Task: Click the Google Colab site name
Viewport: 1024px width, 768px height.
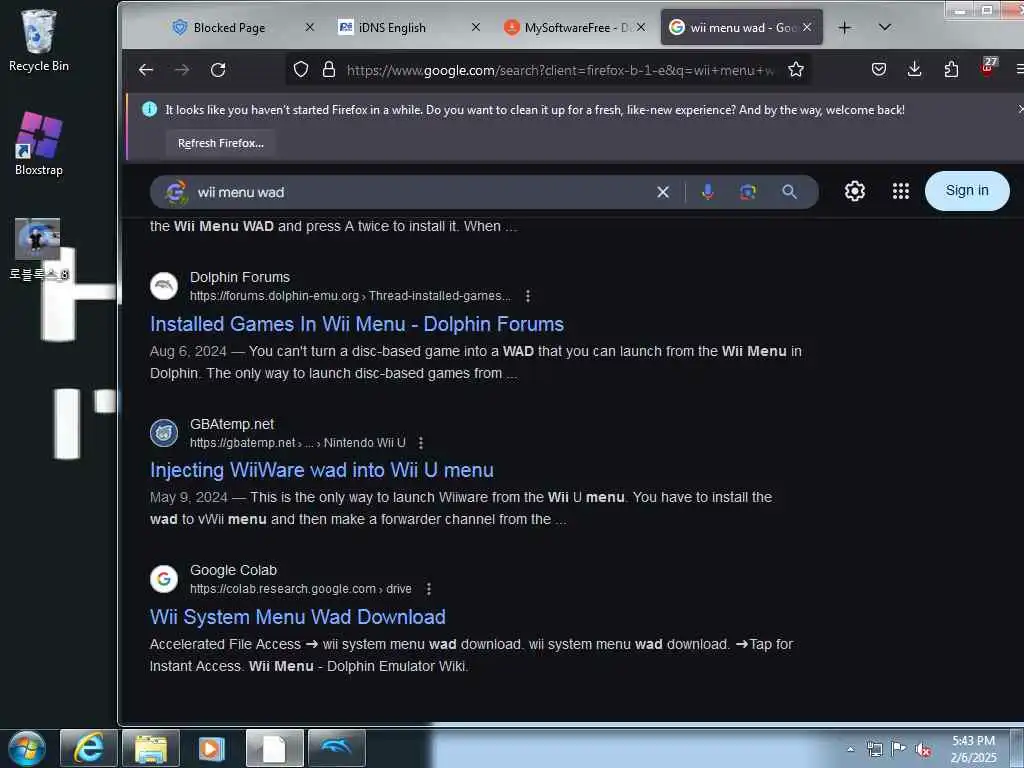Action: 233,570
